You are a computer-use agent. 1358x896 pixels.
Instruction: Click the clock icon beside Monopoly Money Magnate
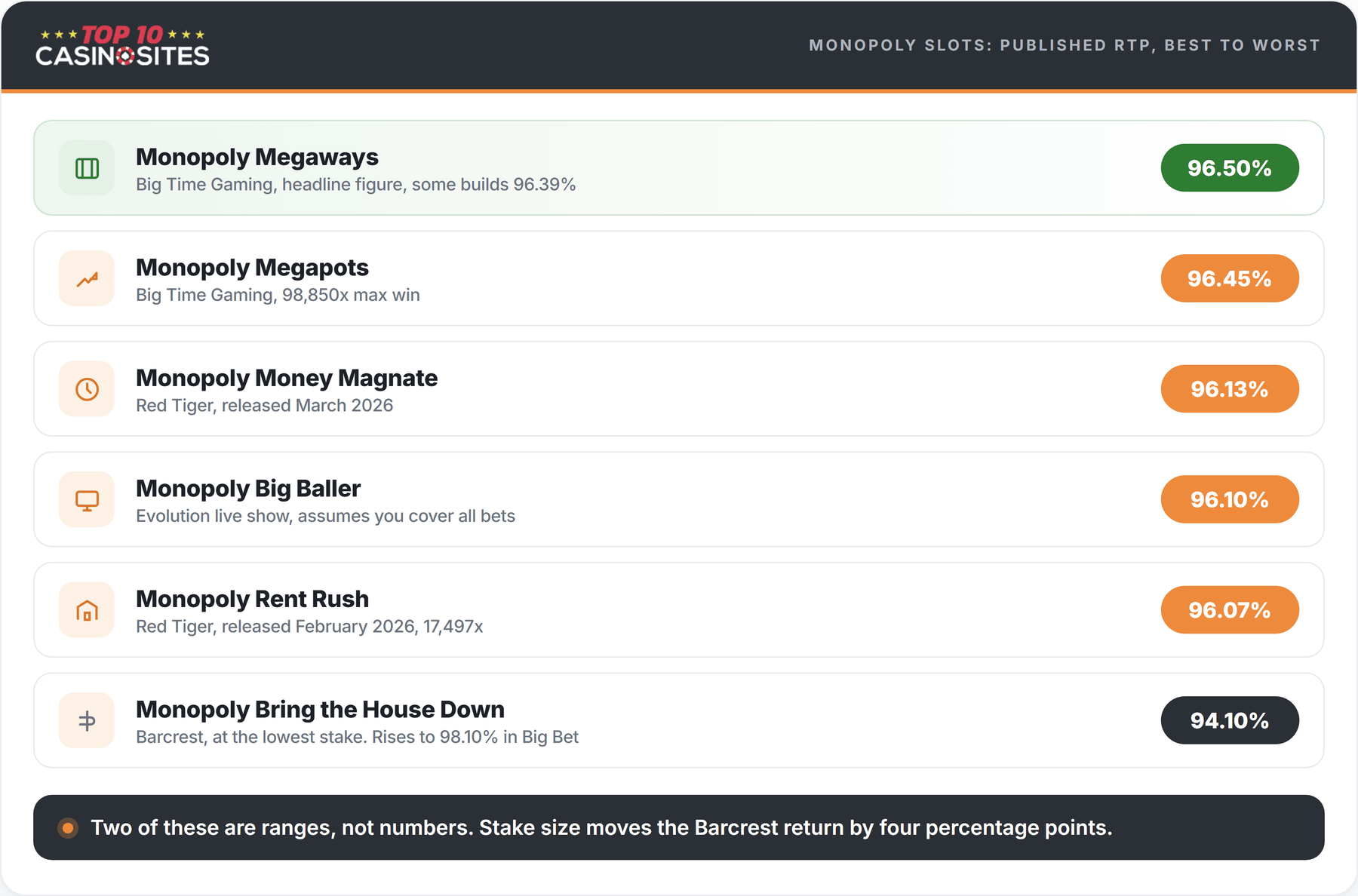coord(87,389)
